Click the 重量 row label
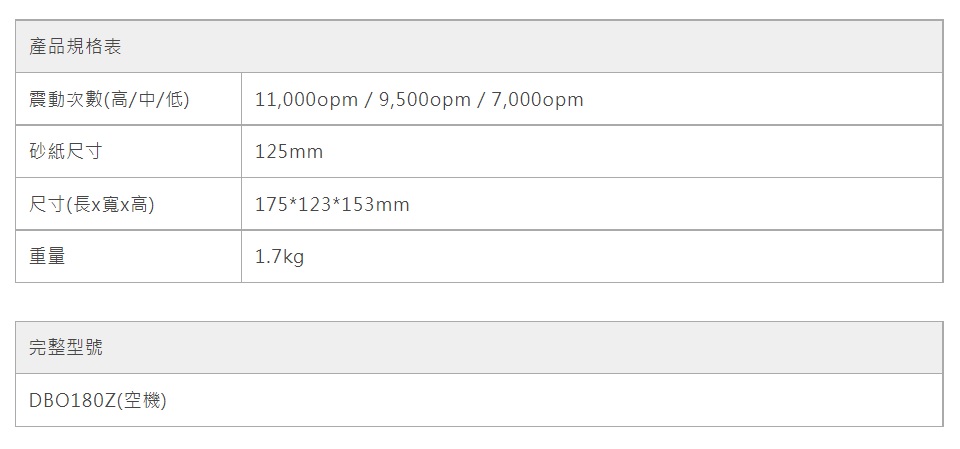The height and width of the screenshot is (449, 960). point(47,257)
